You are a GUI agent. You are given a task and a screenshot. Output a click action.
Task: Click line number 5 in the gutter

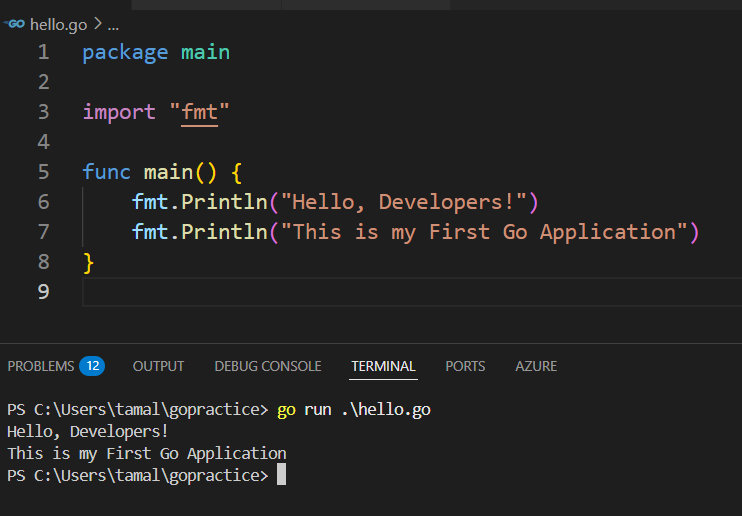[x=44, y=172]
